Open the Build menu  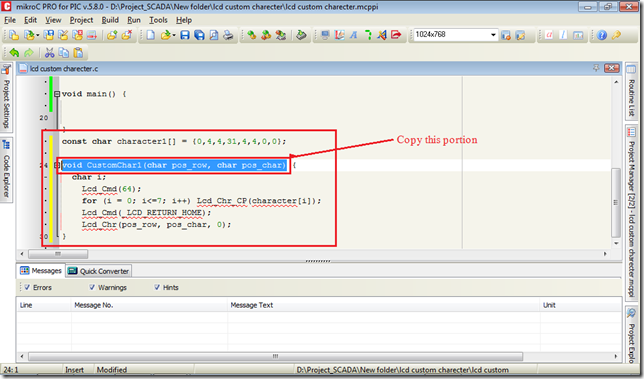110,20
